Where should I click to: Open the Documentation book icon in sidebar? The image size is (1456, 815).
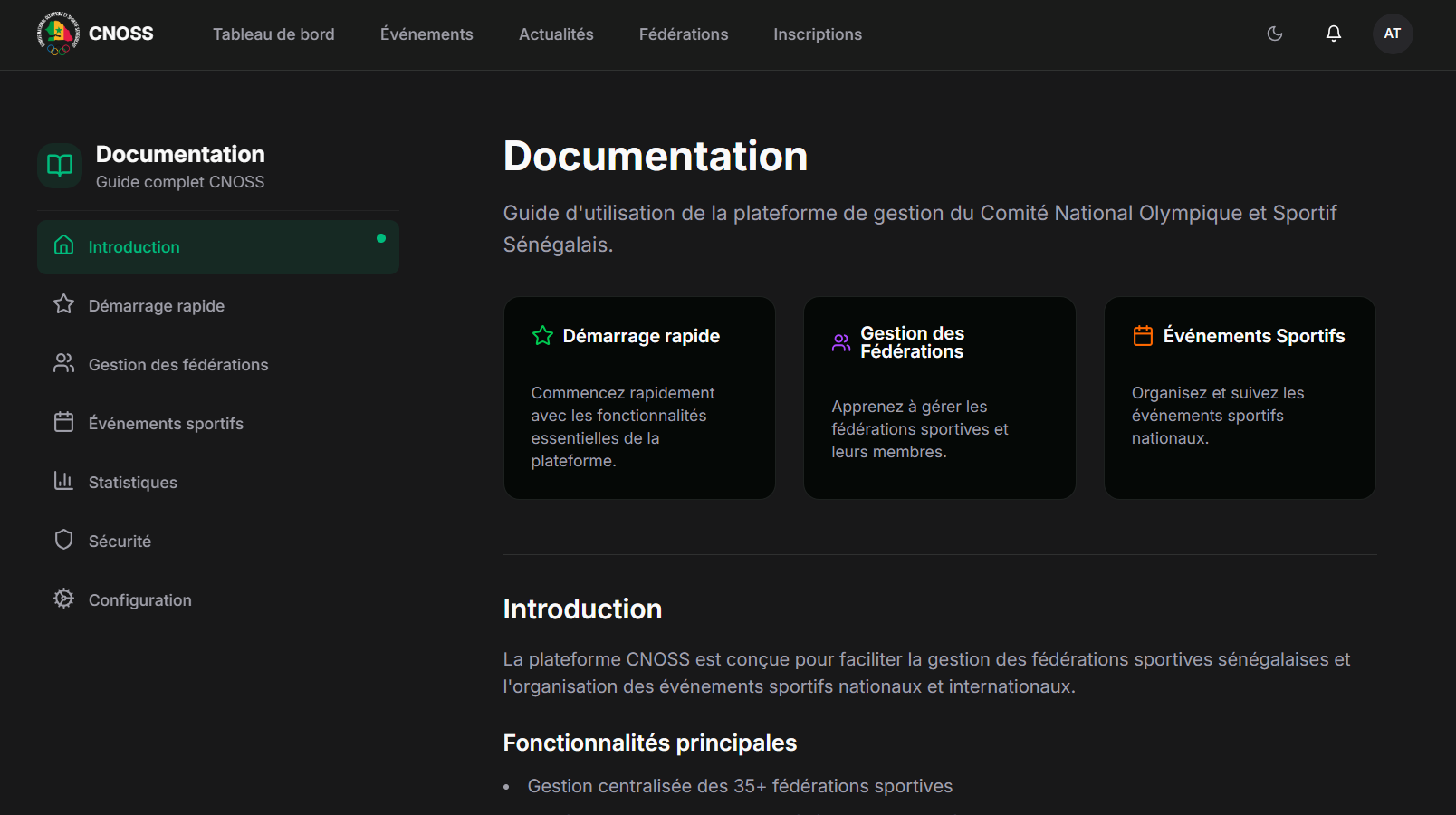[x=58, y=166]
